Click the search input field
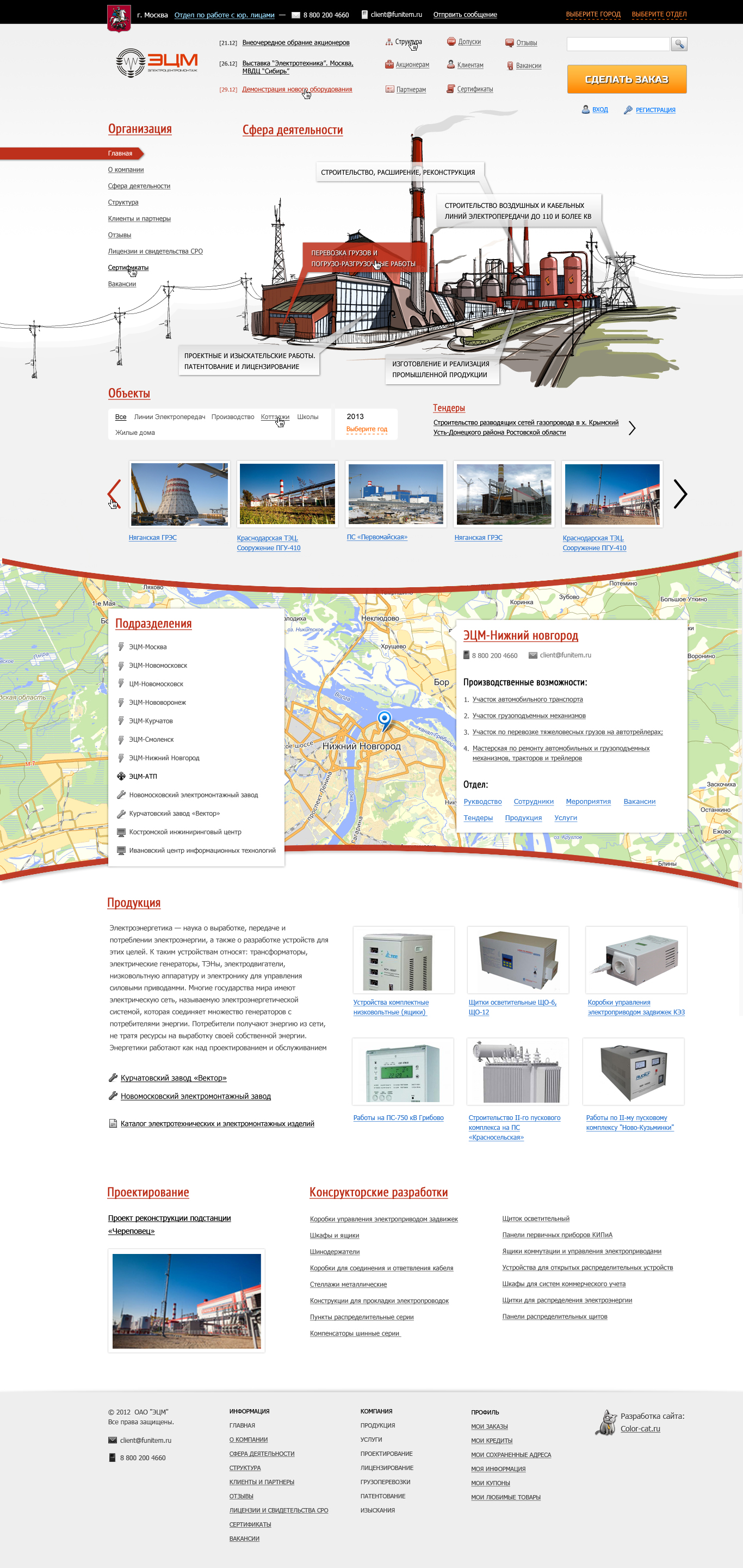 tap(618, 44)
